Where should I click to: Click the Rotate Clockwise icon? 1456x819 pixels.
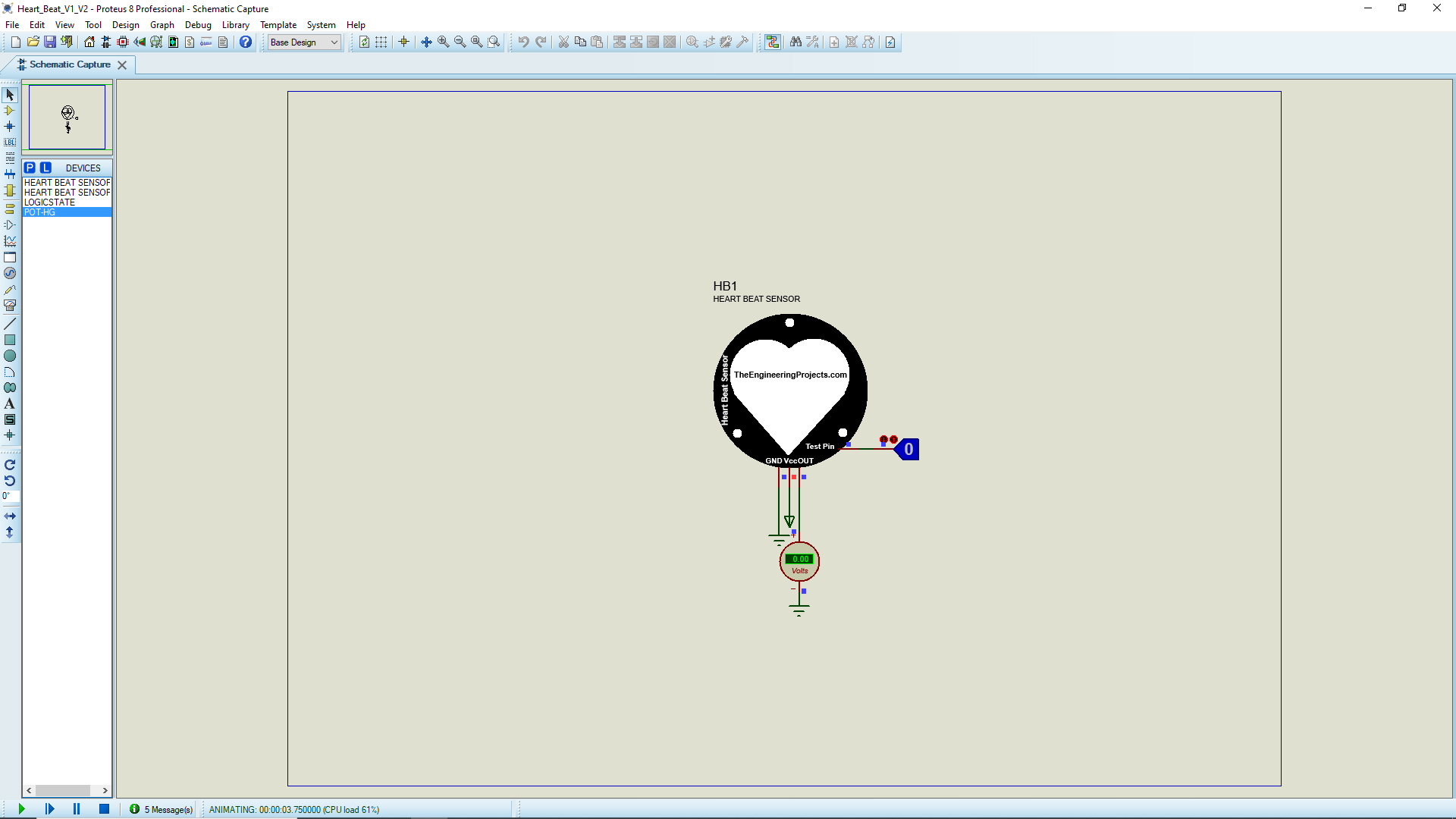click(x=10, y=465)
